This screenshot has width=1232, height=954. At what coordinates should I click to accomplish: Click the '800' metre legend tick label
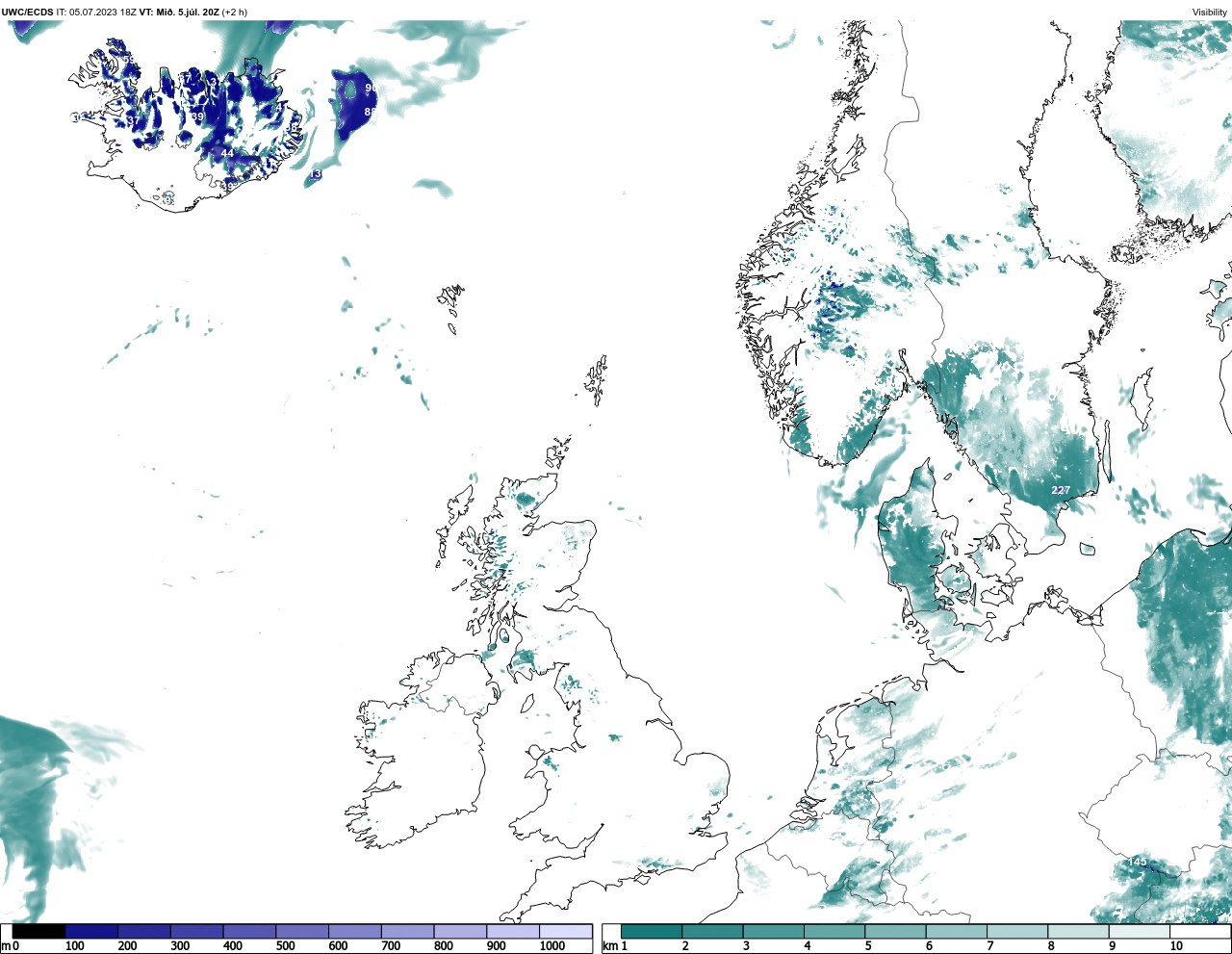point(444,946)
